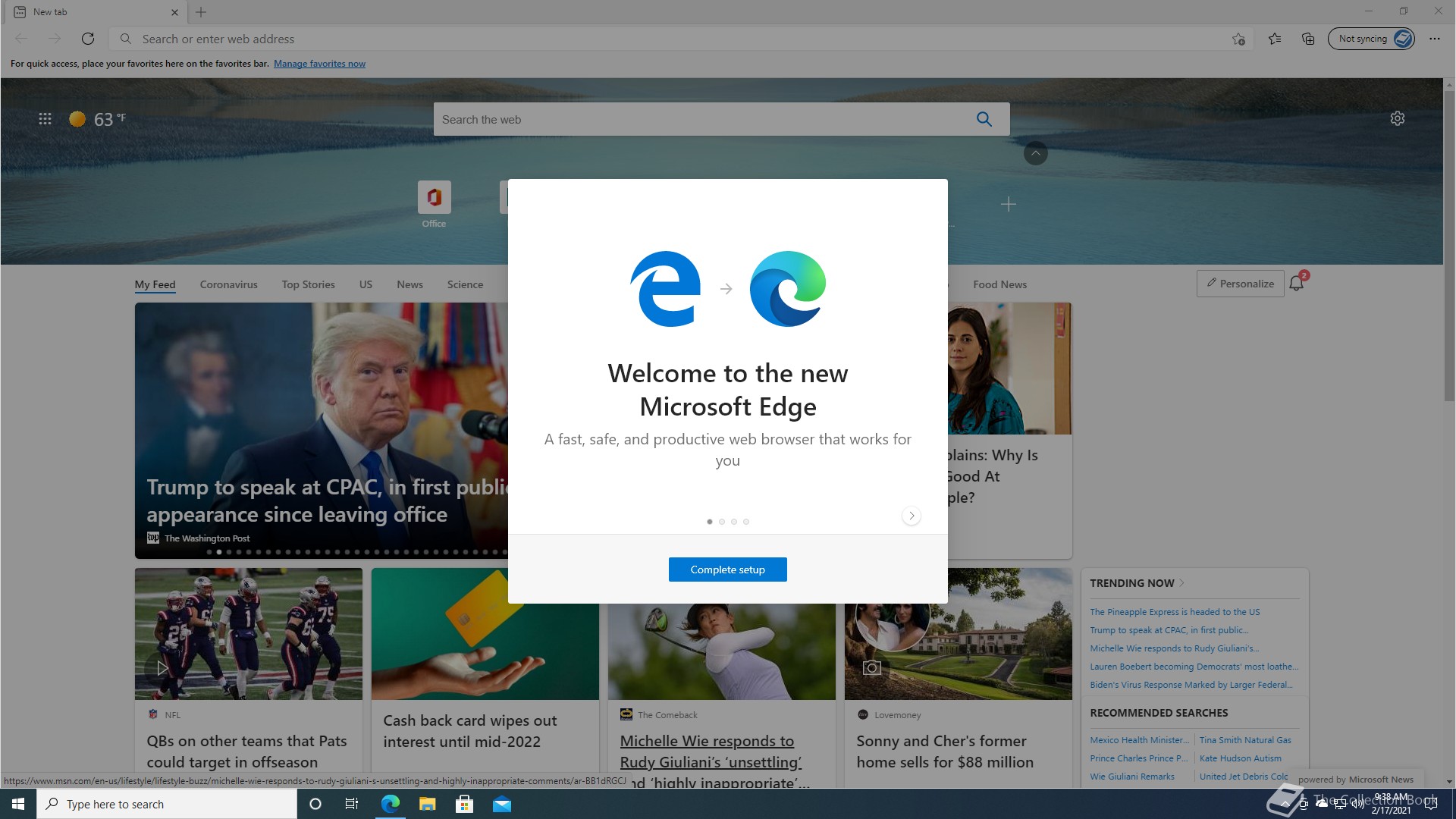Open Microsoft Store from taskbar
This screenshot has height=819, width=1456.
(464, 804)
